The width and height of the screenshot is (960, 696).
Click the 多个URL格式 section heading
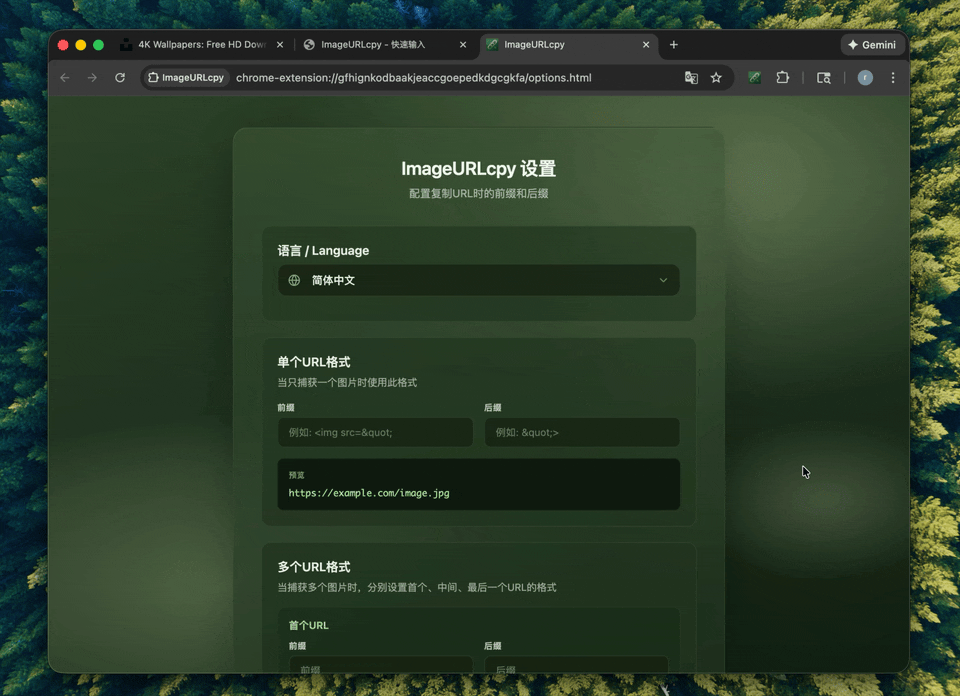pyautogui.click(x=314, y=567)
